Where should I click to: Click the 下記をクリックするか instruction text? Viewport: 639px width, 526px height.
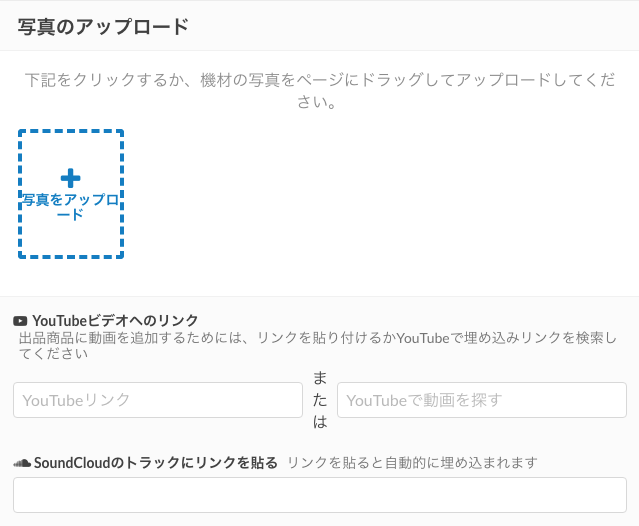point(320,90)
